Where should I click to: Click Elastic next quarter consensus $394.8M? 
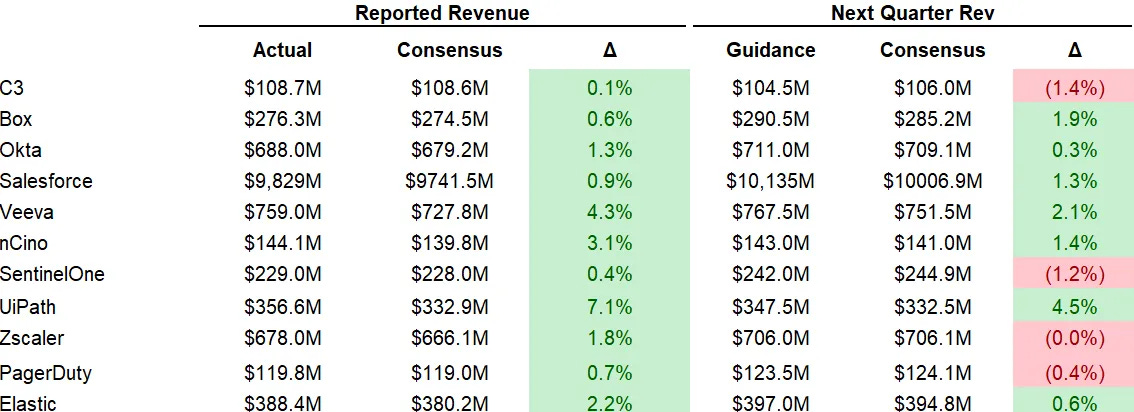(933, 403)
